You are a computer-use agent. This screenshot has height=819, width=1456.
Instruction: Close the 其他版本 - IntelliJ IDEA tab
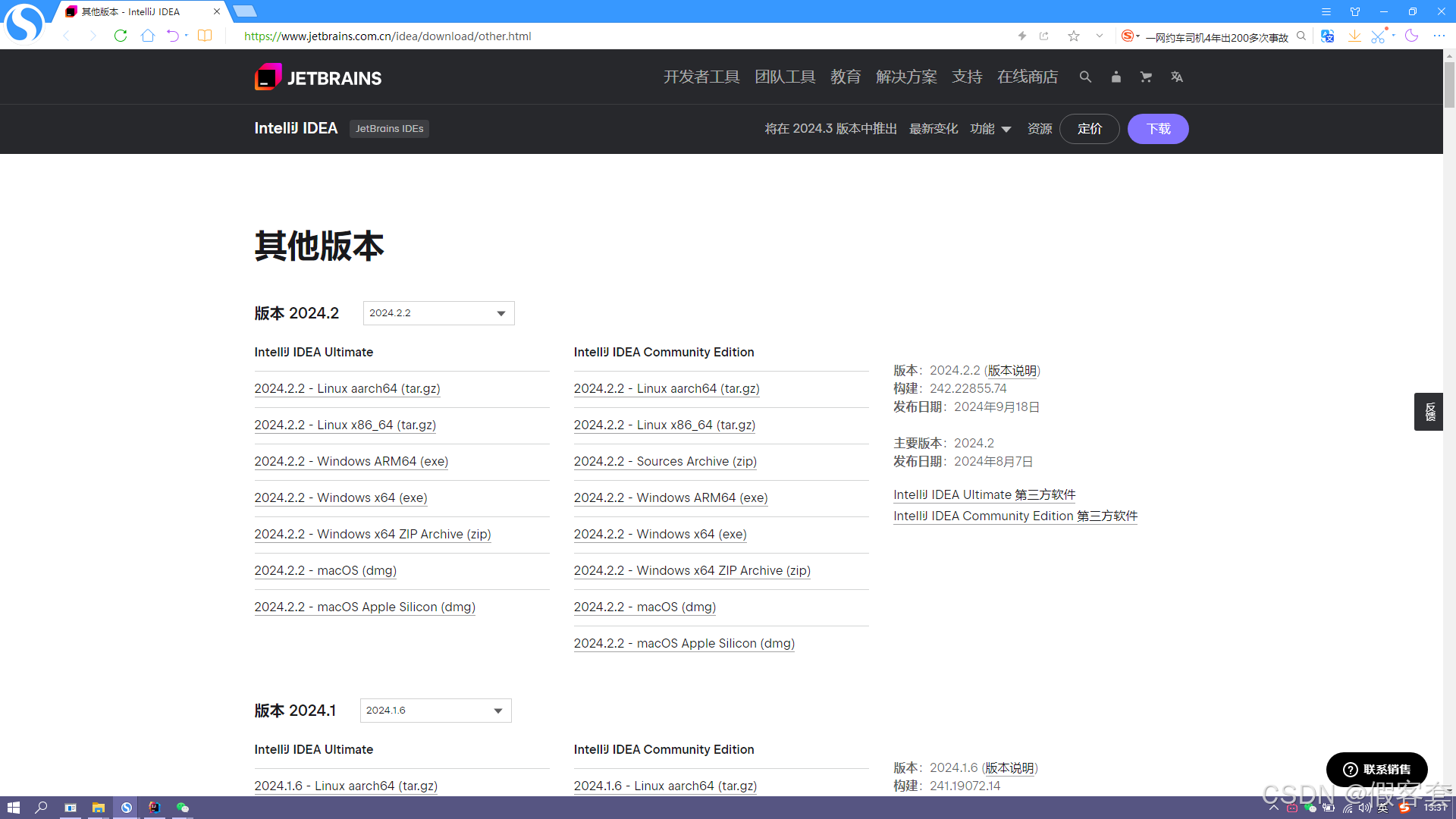(x=217, y=11)
